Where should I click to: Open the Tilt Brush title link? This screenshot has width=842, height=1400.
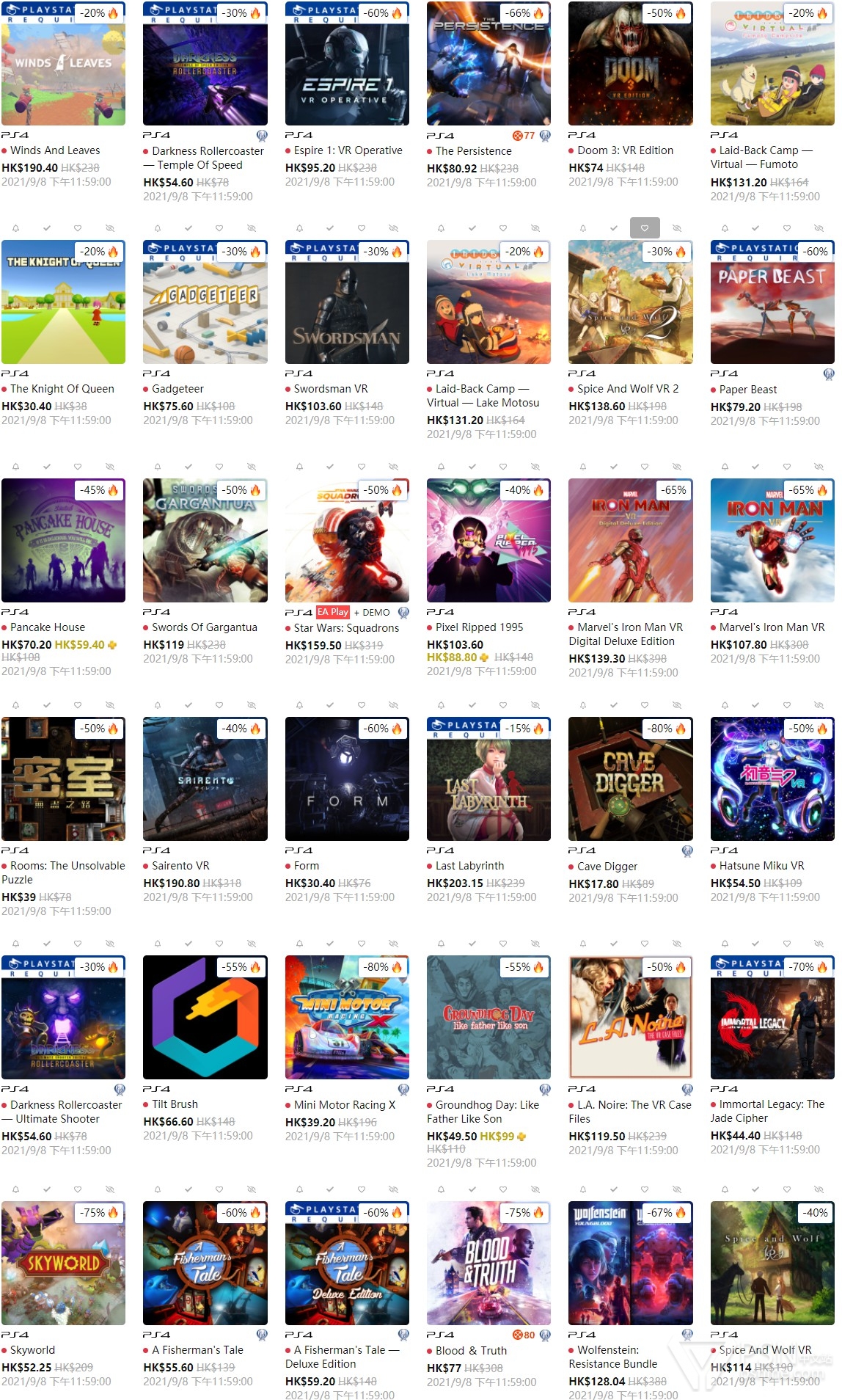point(175,1104)
